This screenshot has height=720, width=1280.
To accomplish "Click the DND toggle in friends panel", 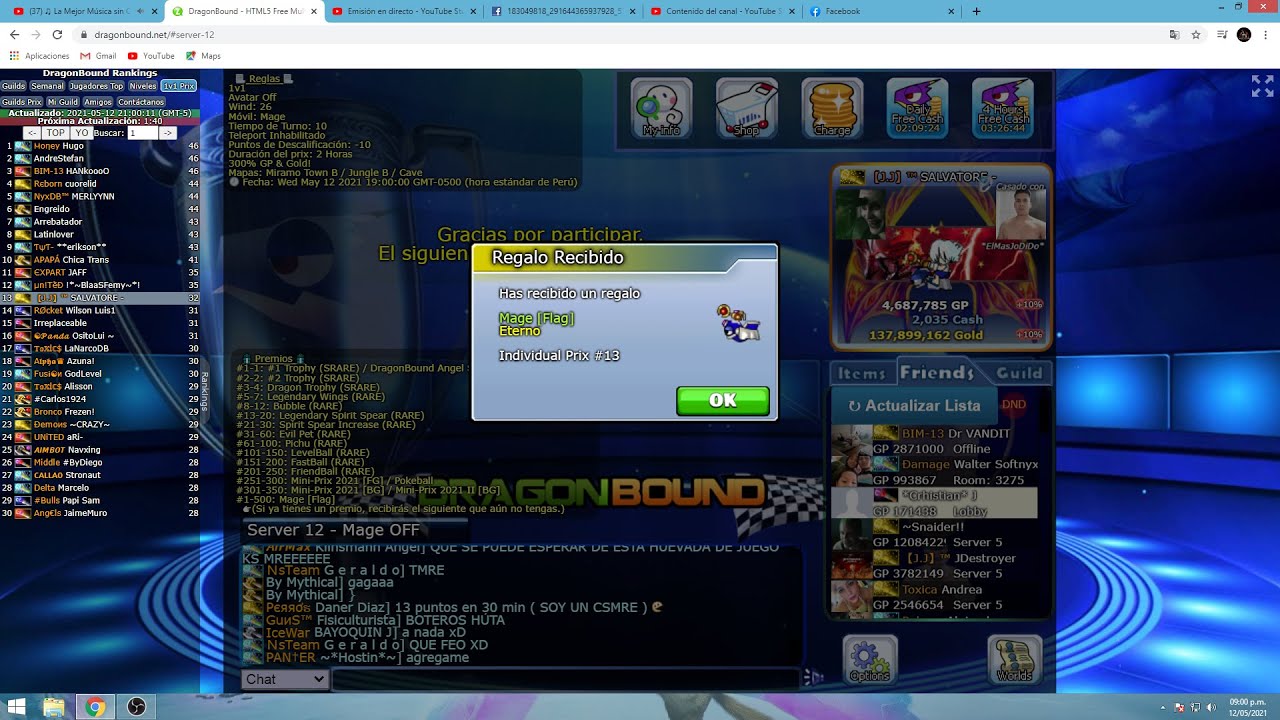I will pyautogui.click(x=1013, y=404).
